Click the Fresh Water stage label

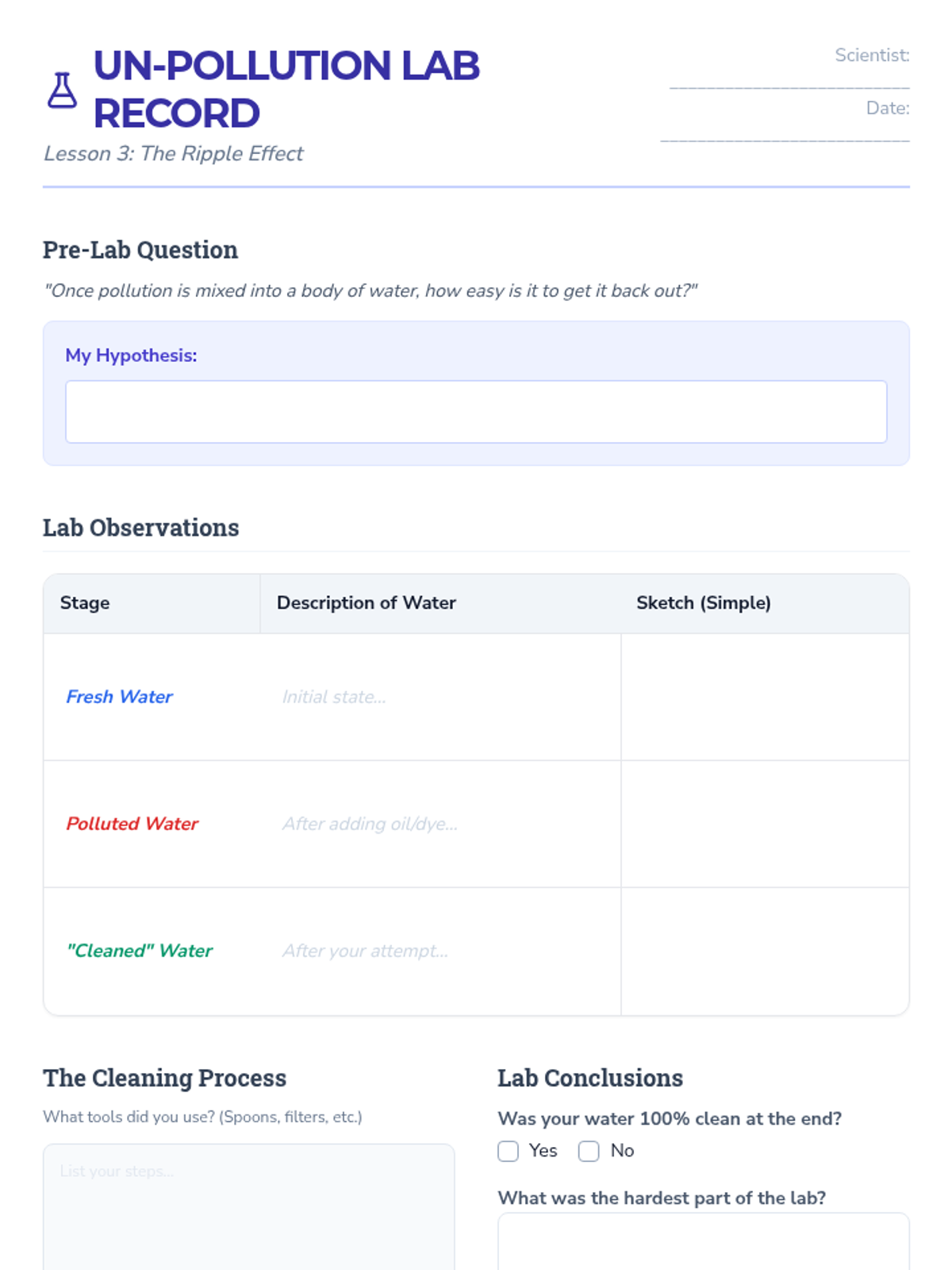point(119,697)
